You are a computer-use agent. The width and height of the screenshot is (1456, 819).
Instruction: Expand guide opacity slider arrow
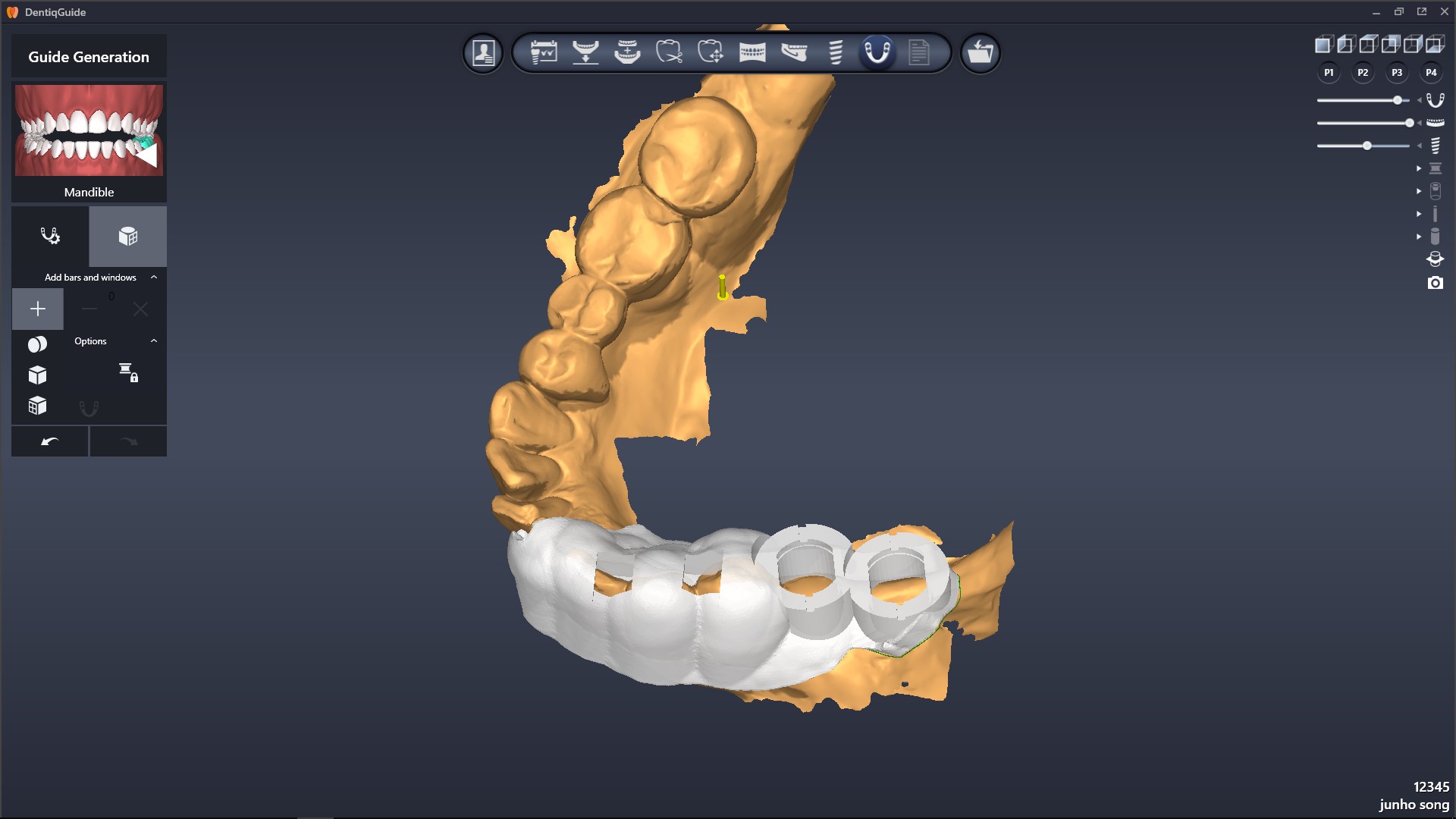click(1419, 100)
